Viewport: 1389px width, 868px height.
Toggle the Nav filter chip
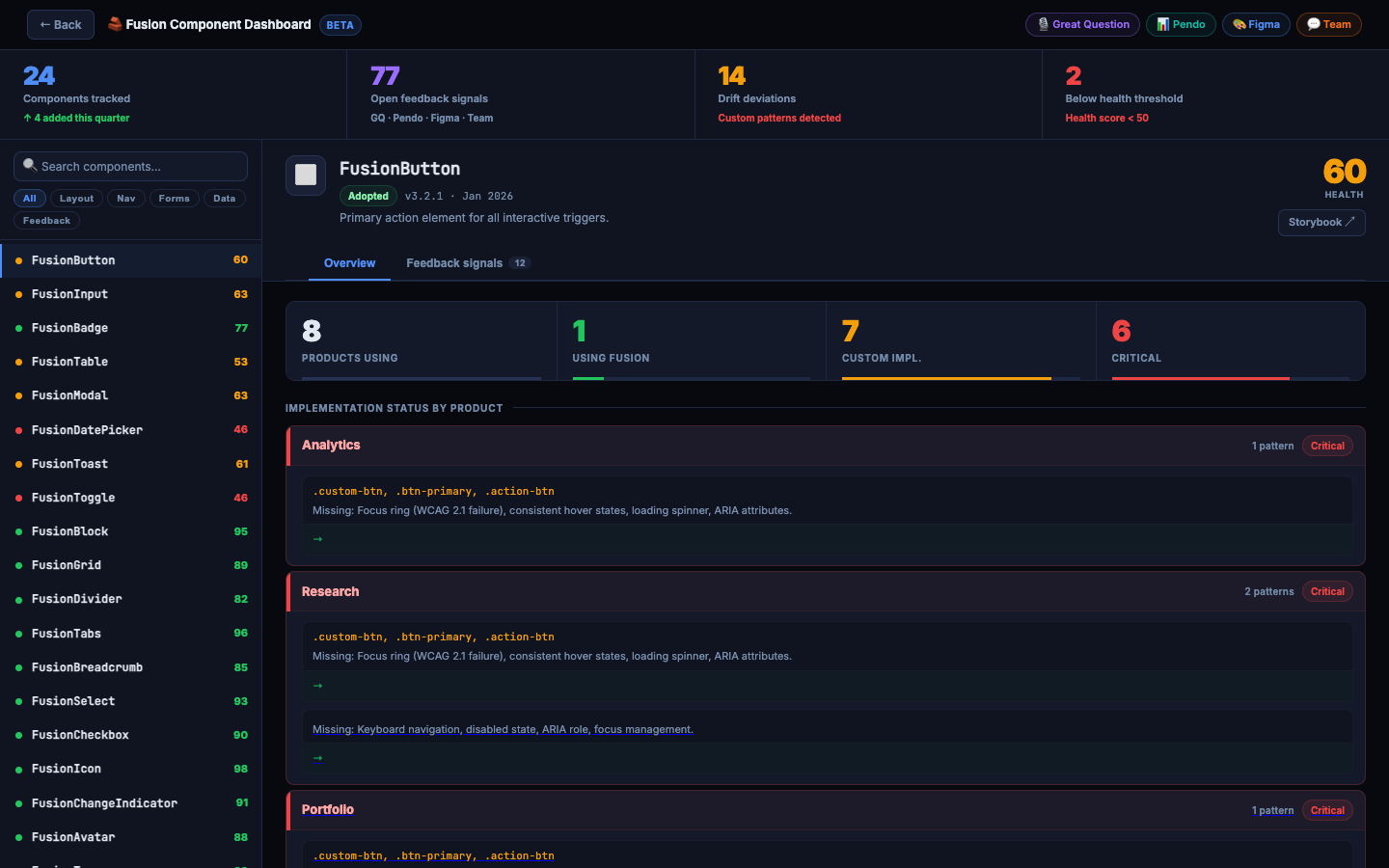pos(126,199)
